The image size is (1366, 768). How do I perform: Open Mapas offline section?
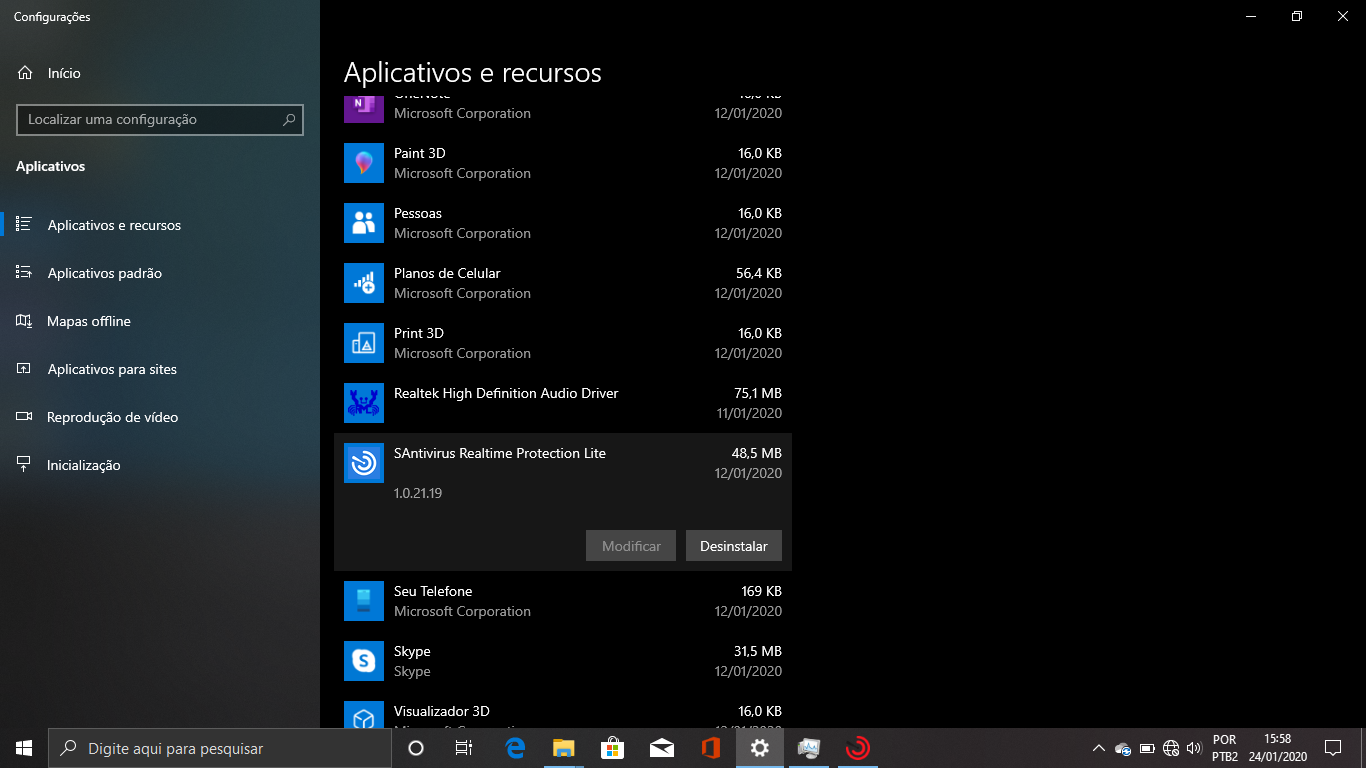pos(160,321)
